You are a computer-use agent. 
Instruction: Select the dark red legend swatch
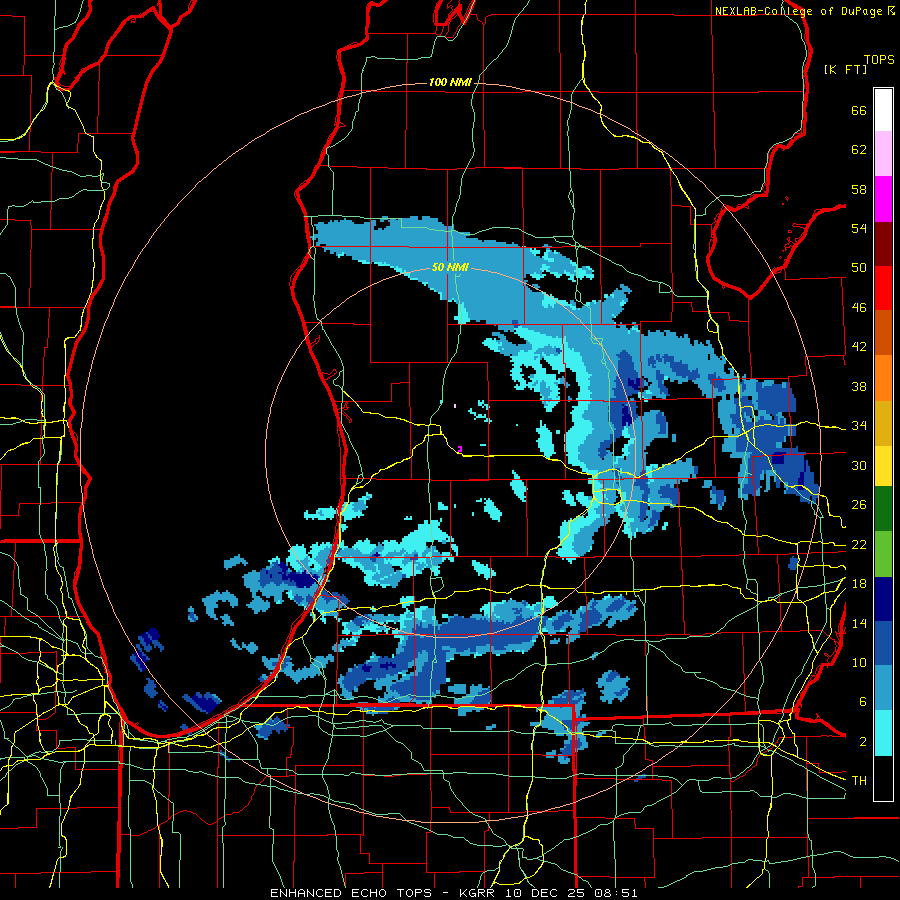883,243
